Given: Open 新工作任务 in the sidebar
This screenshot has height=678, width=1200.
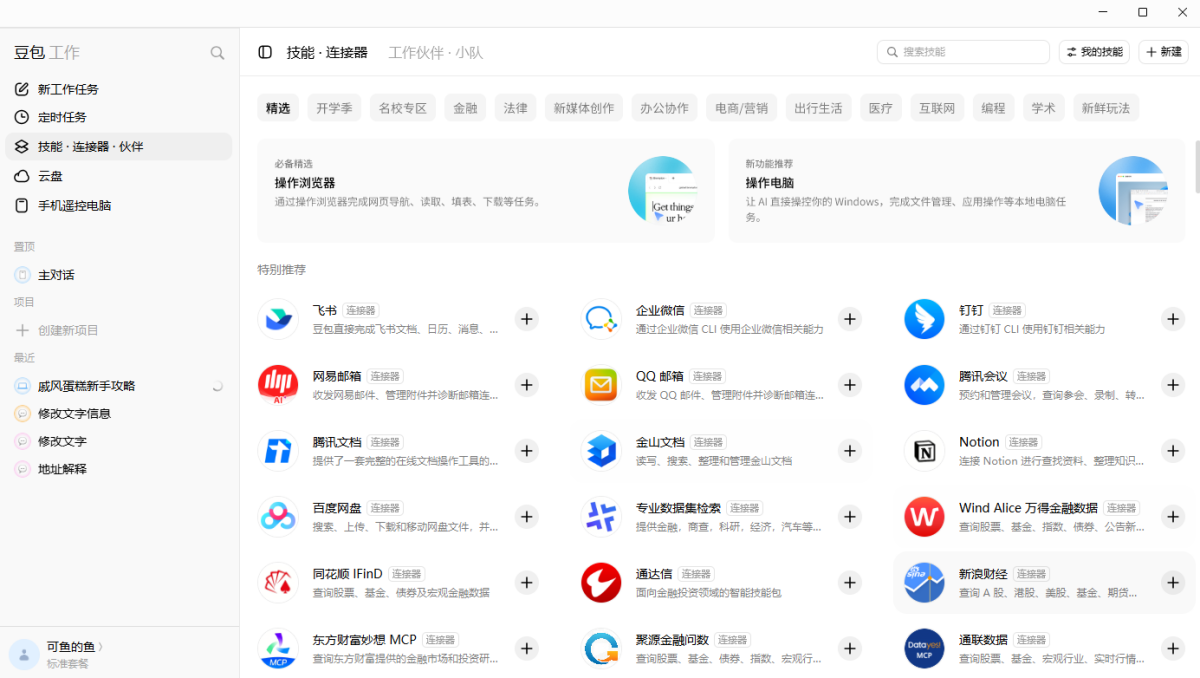Looking at the screenshot, I should [119, 89].
